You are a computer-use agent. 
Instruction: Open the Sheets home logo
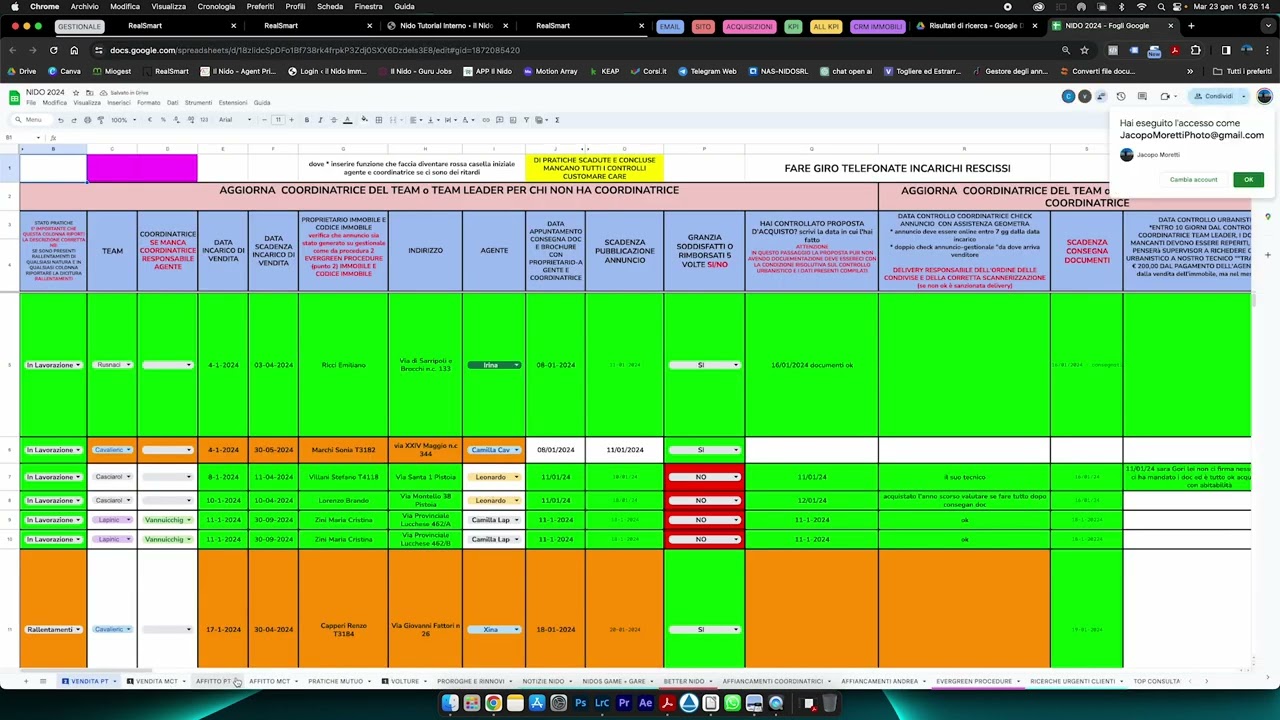pyautogui.click(x=14, y=97)
